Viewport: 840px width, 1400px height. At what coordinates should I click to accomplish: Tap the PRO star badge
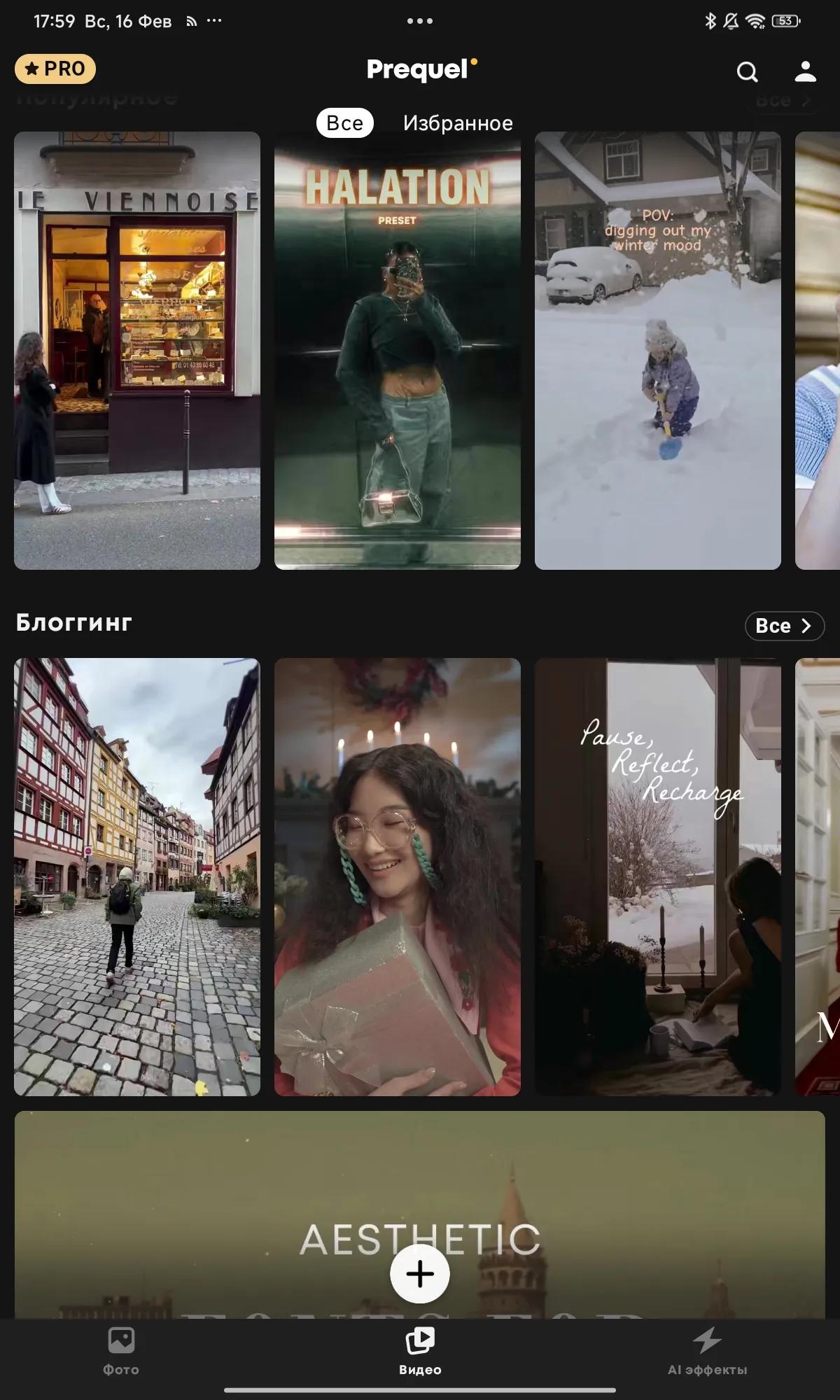pyautogui.click(x=55, y=69)
